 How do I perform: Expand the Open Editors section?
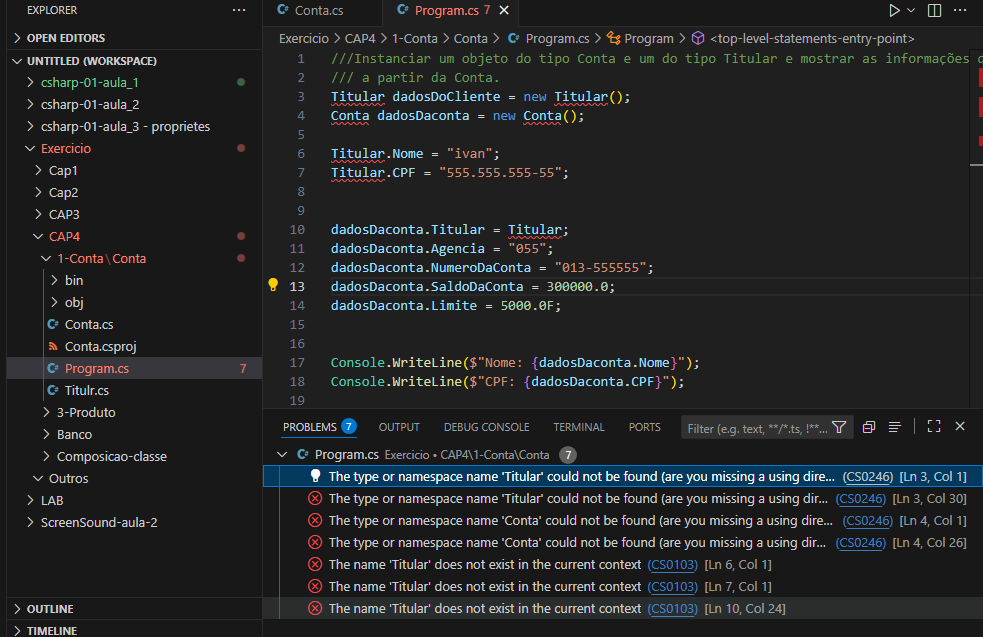click(x=65, y=38)
